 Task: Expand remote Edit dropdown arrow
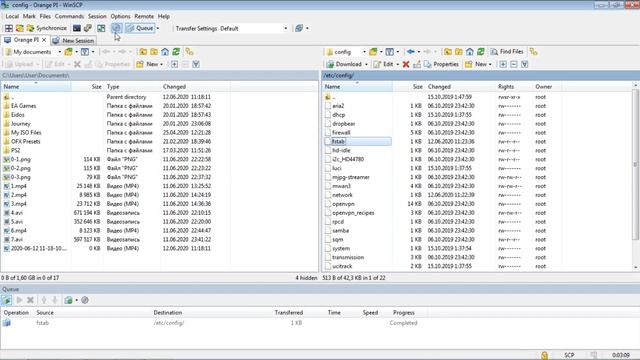point(398,64)
